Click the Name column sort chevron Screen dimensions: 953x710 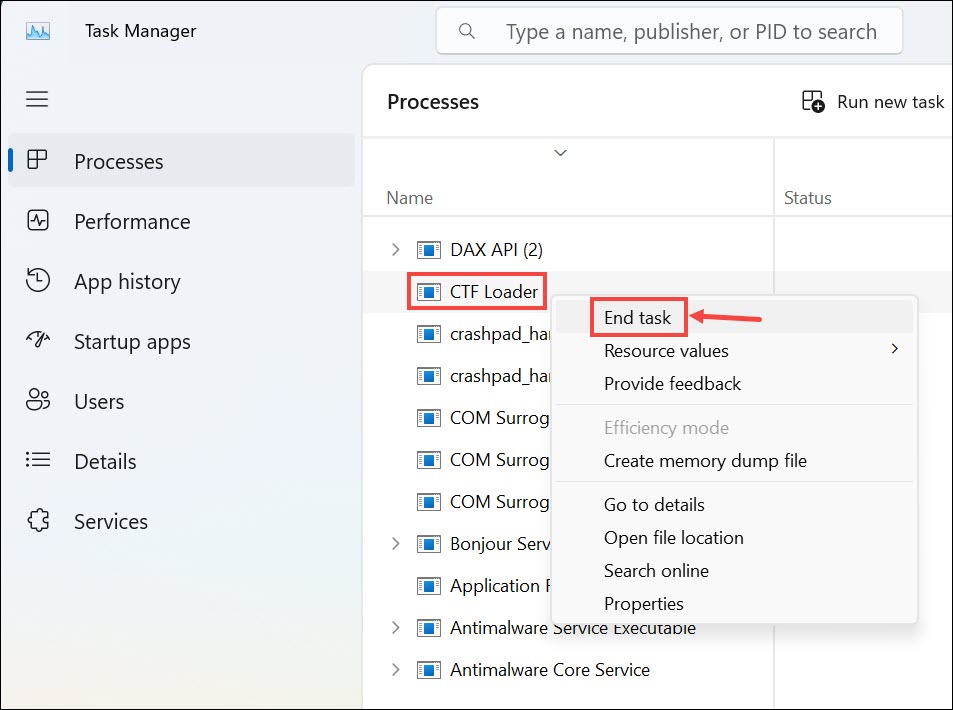point(560,152)
